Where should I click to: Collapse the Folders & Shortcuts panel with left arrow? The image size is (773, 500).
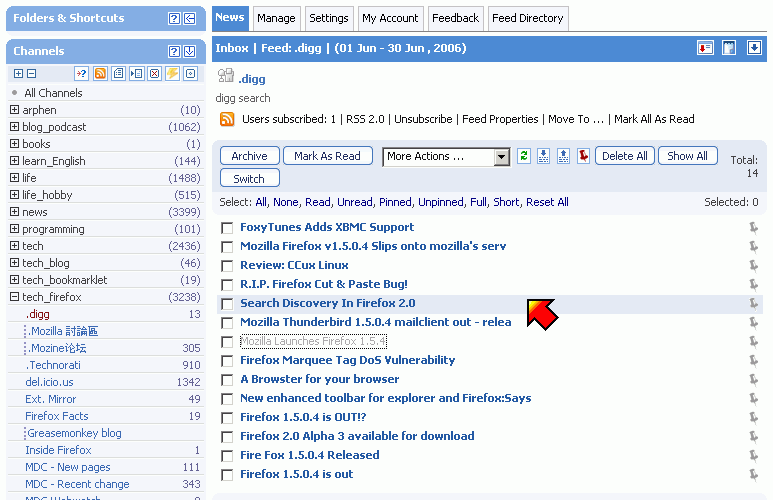click(189, 18)
